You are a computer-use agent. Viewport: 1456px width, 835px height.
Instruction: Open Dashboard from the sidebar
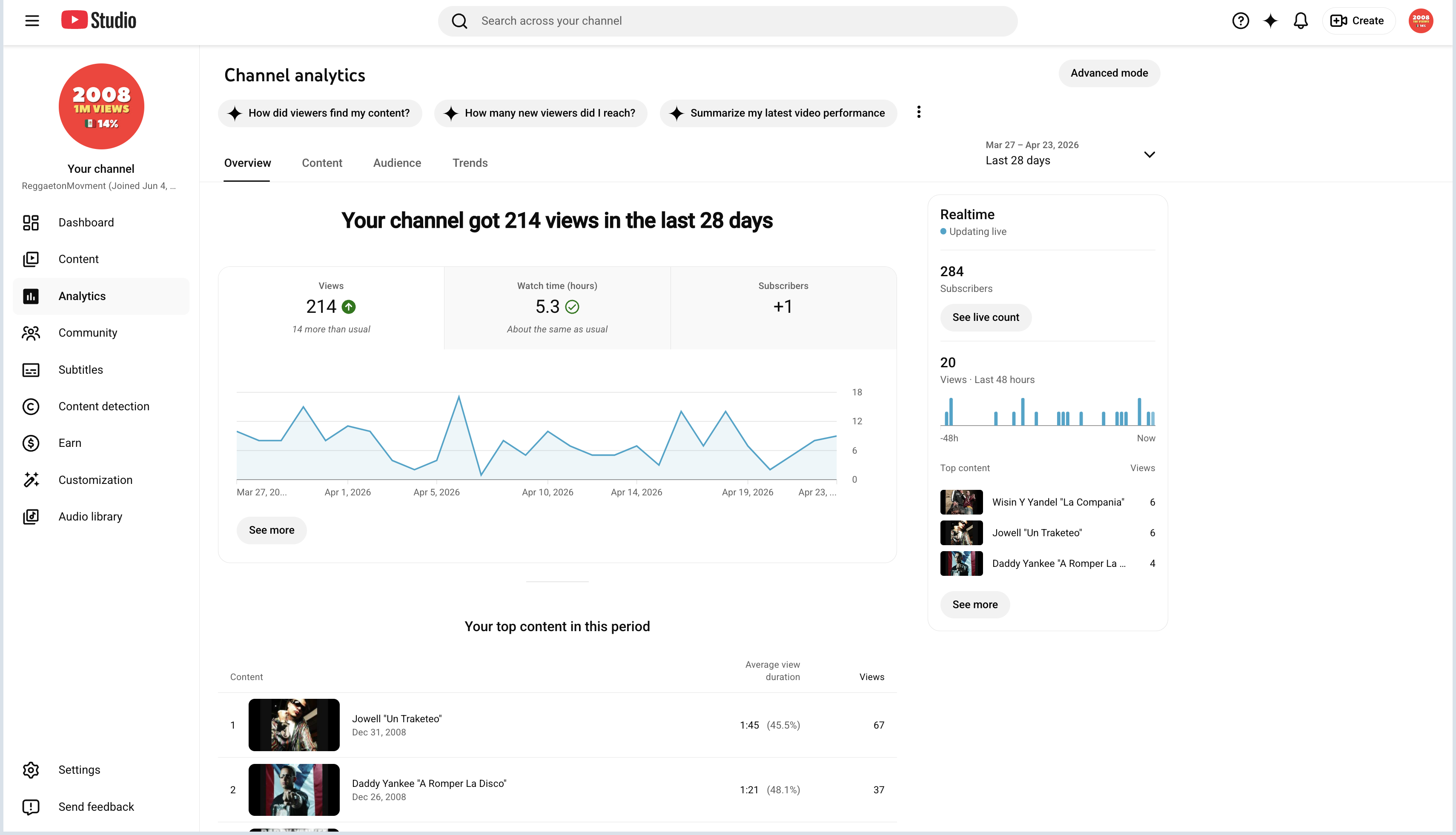click(101, 223)
